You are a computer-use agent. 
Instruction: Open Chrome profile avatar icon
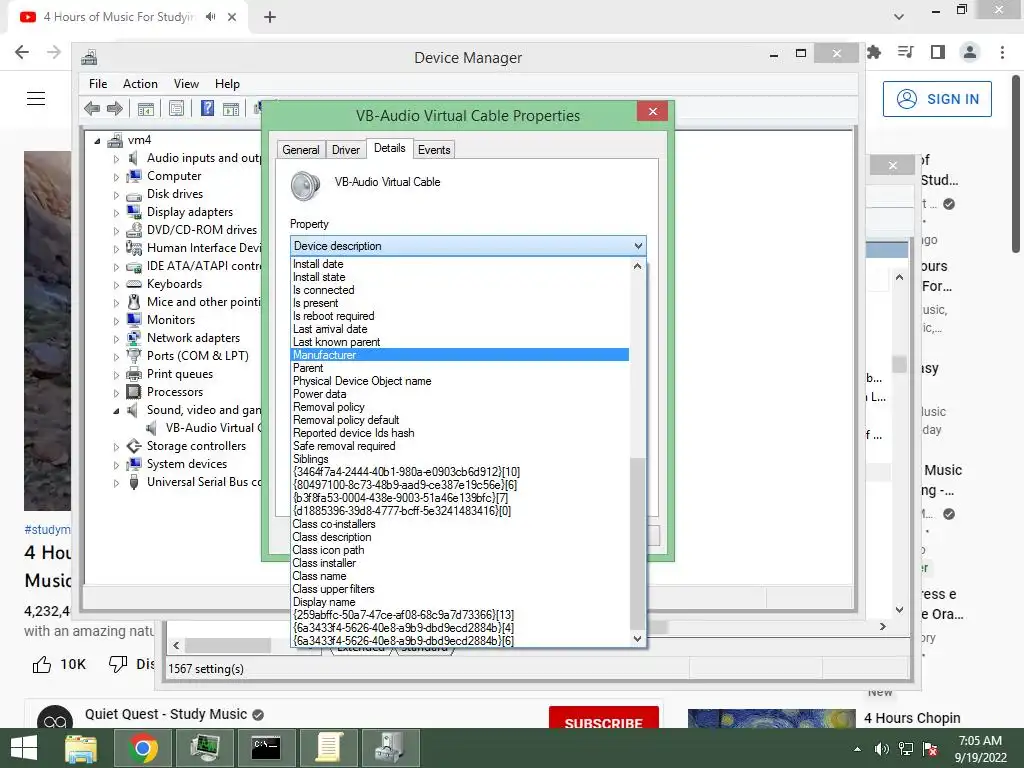[970, 52]
